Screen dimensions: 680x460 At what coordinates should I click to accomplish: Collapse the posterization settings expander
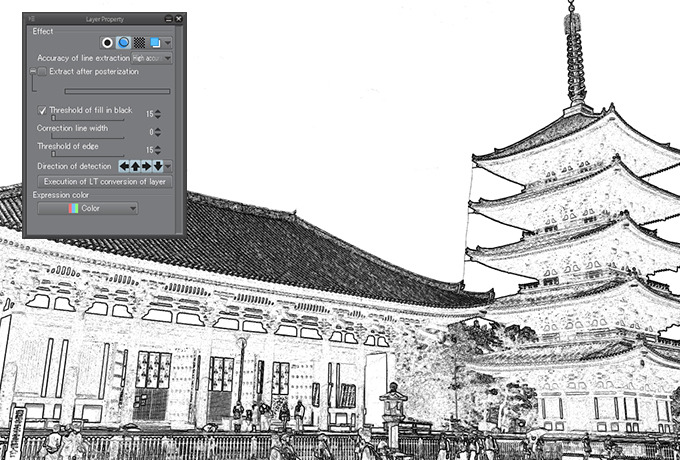click(33, 71)
